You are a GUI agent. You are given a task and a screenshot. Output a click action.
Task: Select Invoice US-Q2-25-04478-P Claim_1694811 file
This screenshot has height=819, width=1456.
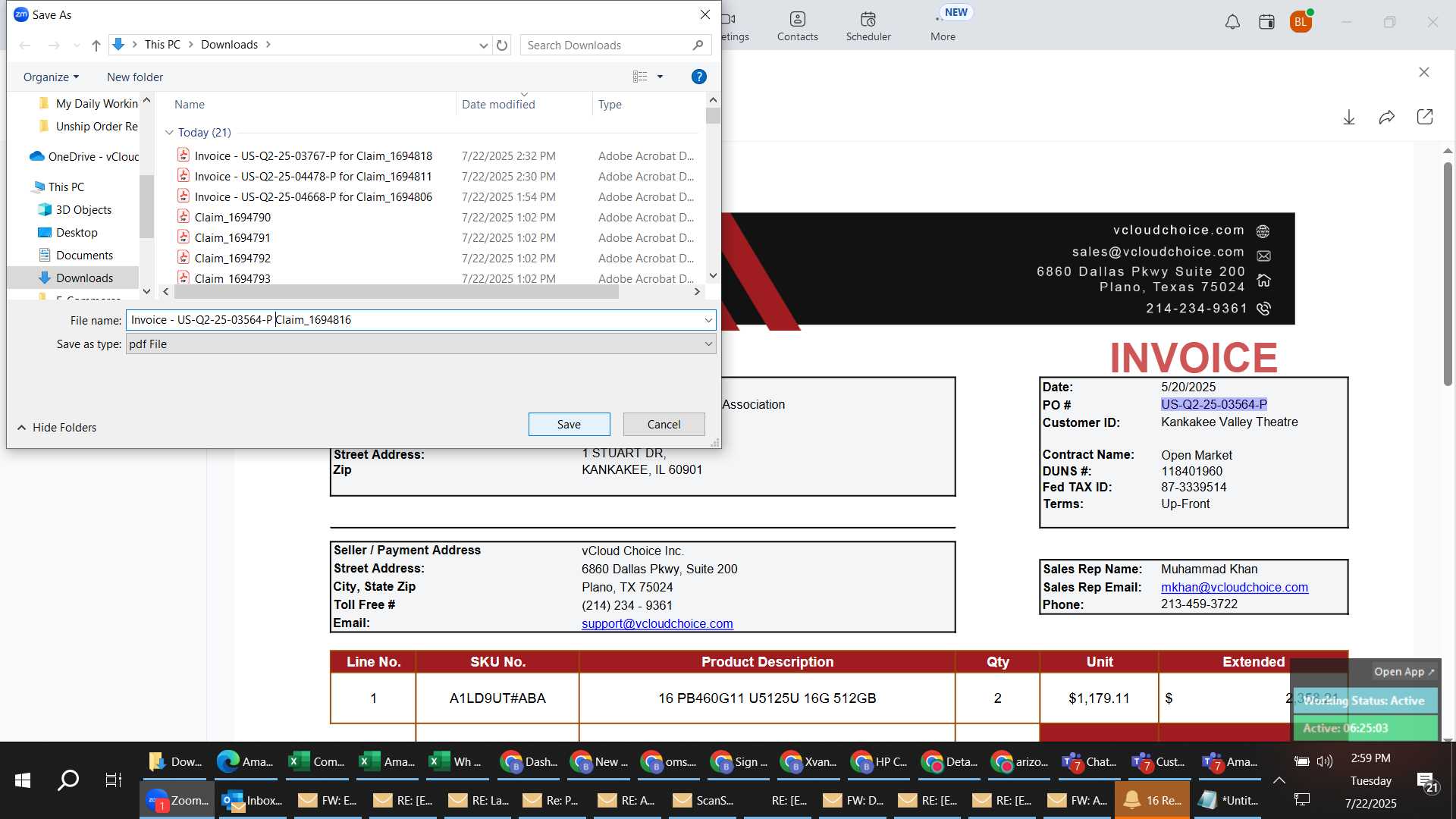[313, 177]
